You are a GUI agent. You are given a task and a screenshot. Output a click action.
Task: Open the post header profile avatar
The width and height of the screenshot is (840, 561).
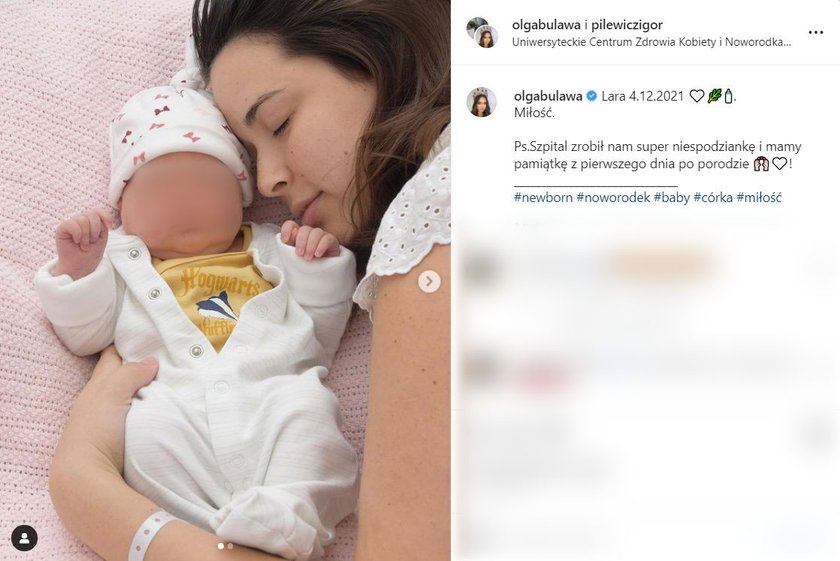coord(482,33)
